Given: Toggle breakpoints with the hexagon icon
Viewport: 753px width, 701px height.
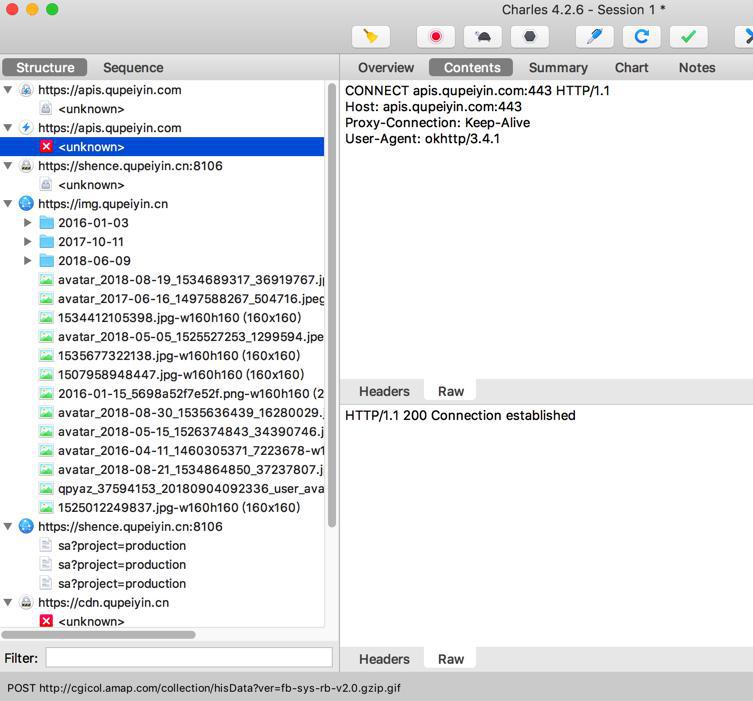Looking at the screenshot, I should pos(530,36).
